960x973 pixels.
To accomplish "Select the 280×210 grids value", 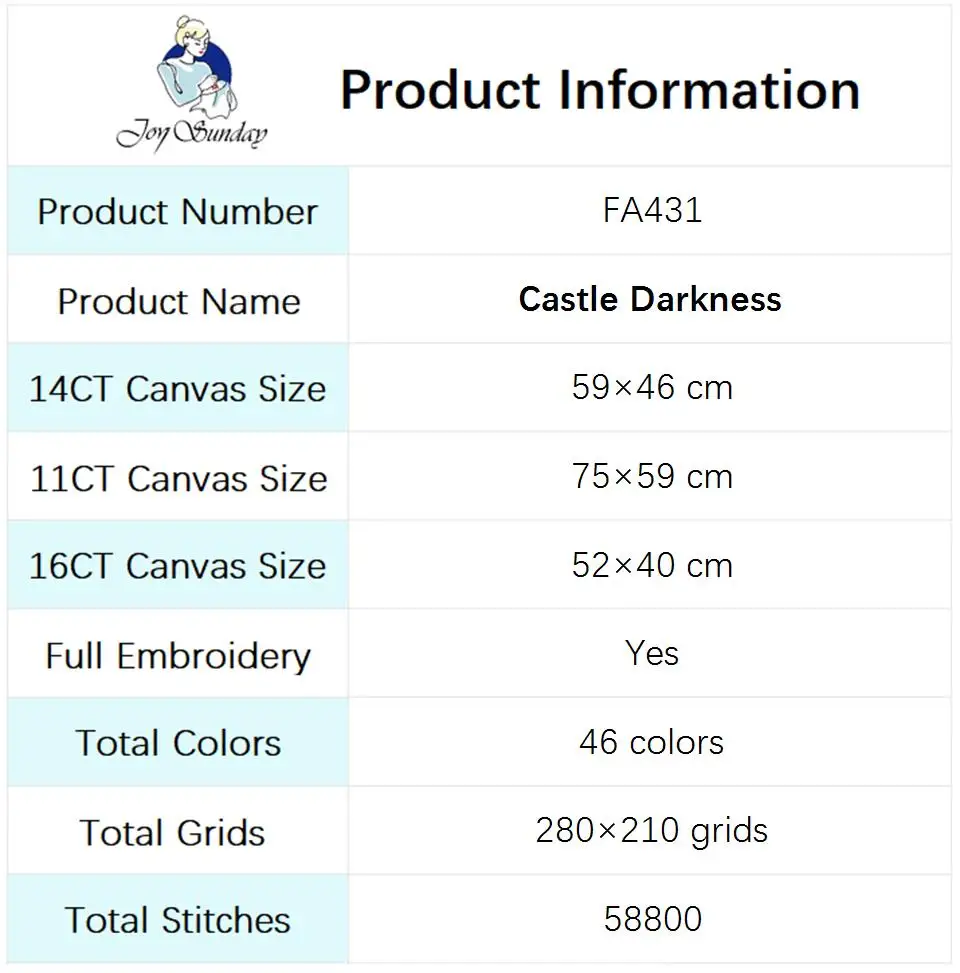I will pos(652,832).
